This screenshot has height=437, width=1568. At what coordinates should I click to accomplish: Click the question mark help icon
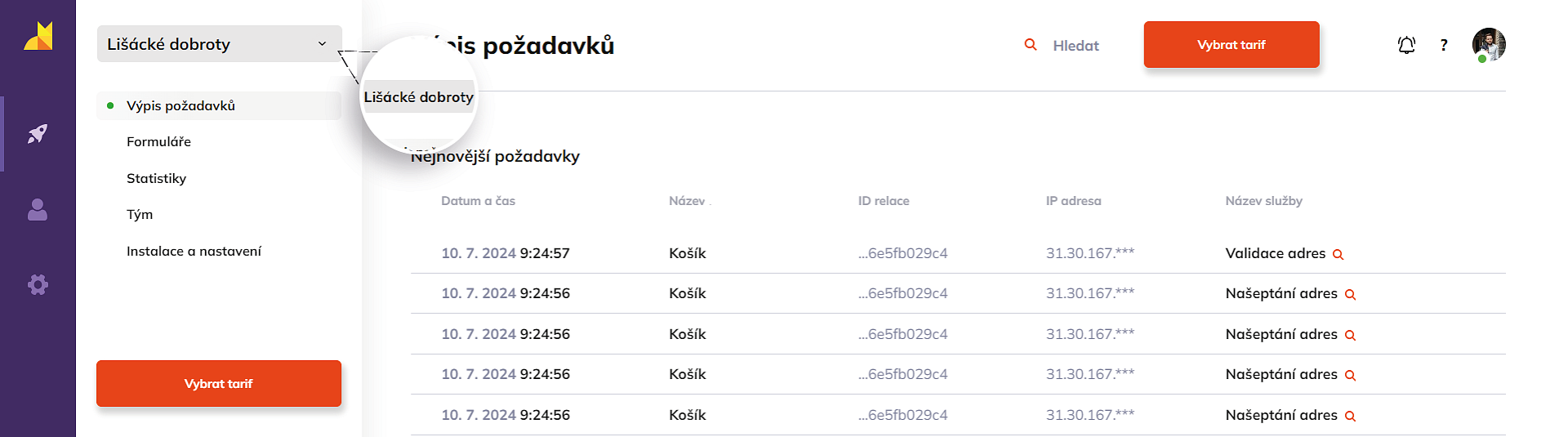[x=1444, y=45]
